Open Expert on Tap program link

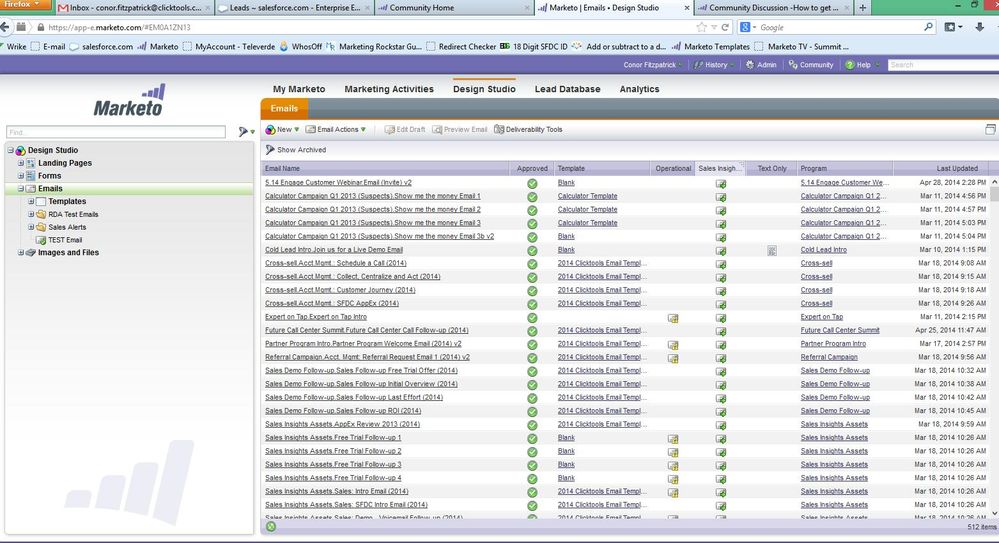pyautogui.click(x=822, y=317)
